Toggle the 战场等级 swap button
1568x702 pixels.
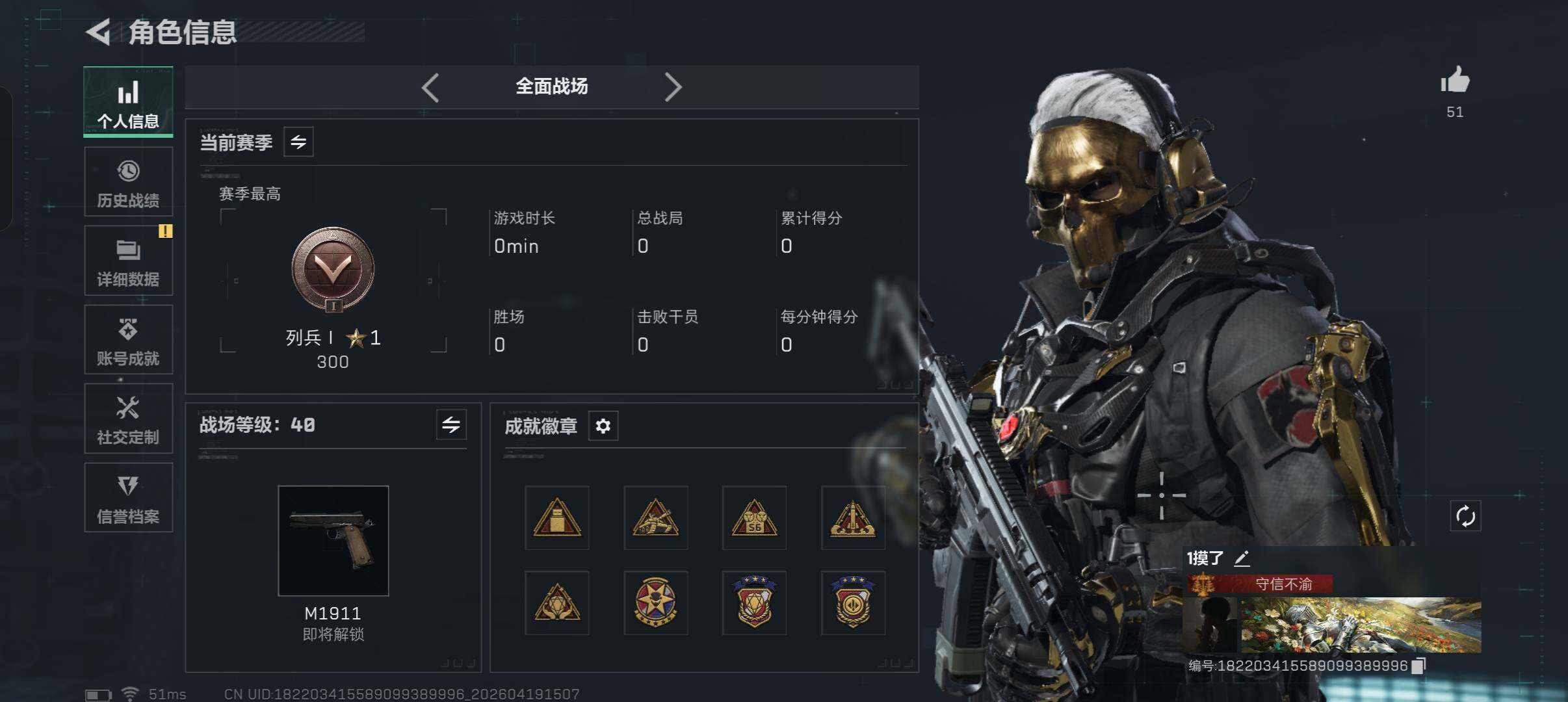(451, 425)
